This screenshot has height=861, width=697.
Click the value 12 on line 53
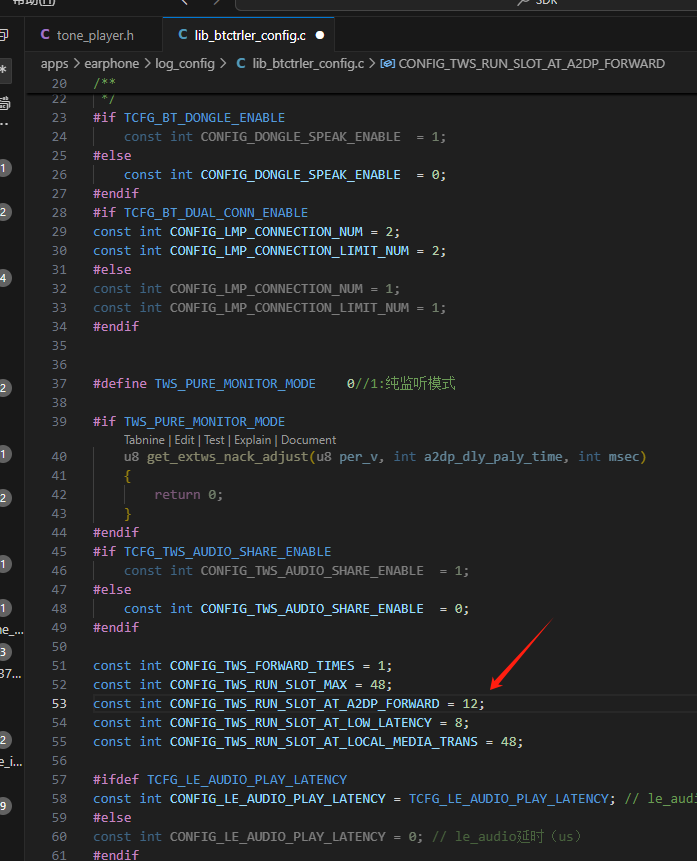pos(470,704)
